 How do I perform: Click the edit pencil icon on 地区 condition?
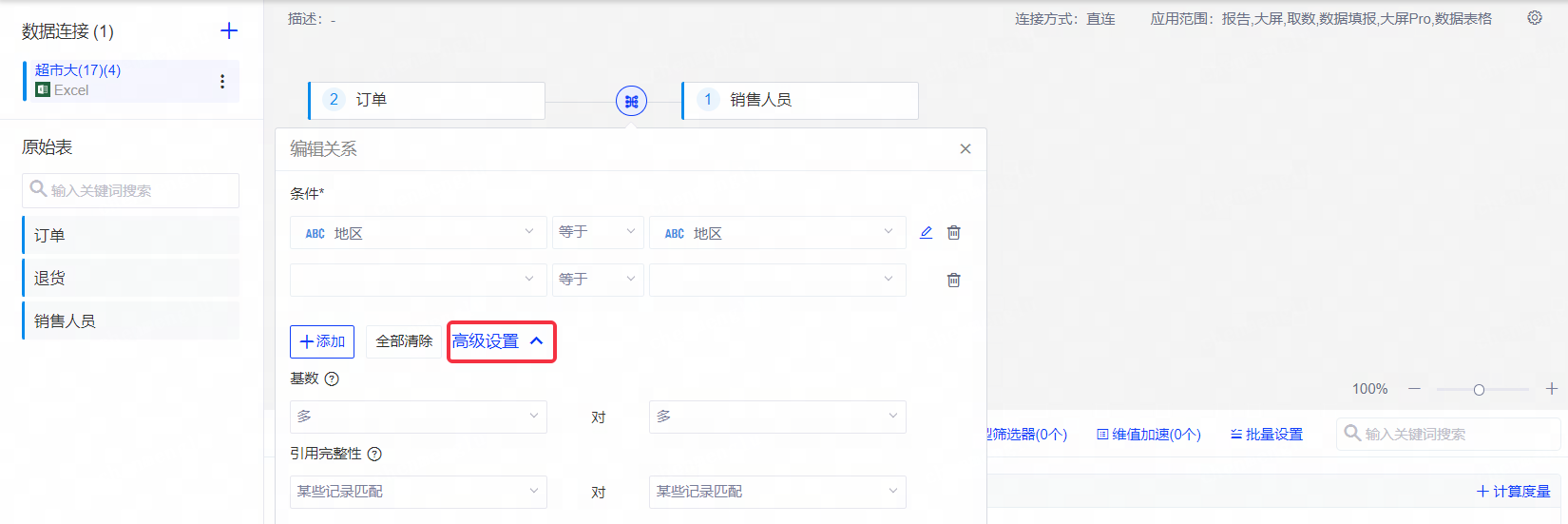coord(926,233)
